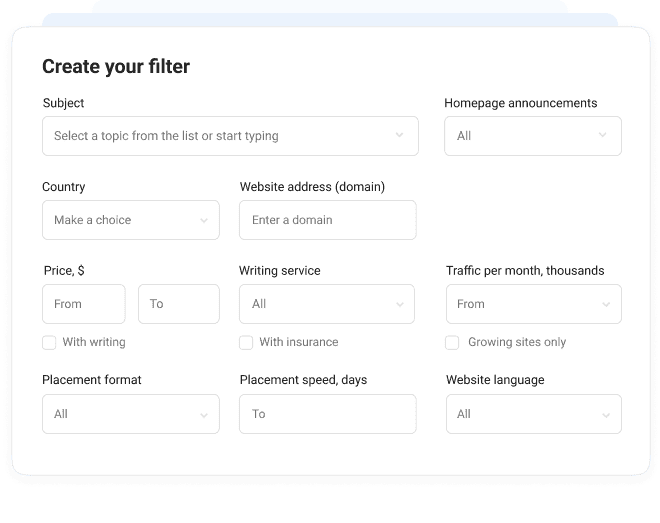Click the Placement format chevron icon
The height and width of the screenshot is (523, 660).
[x=203, y=414]
